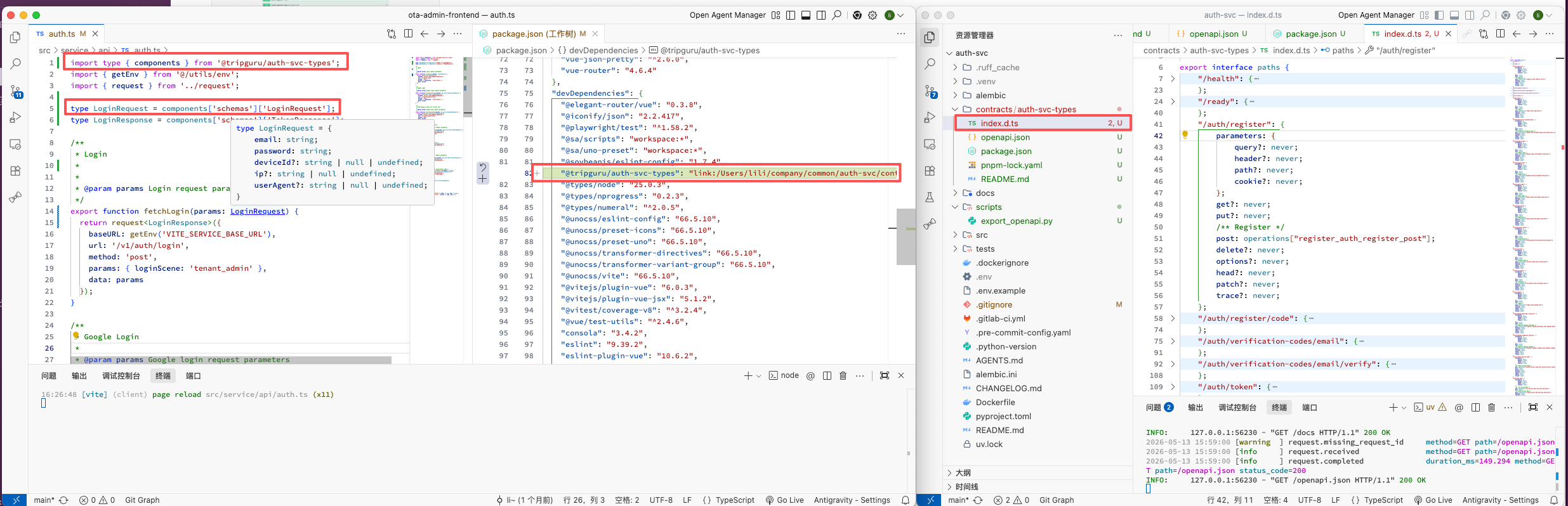Toggle panel layout in auth-svc title bar
This screenshot has width=1568, height=506.
(x=1454, y=15)
